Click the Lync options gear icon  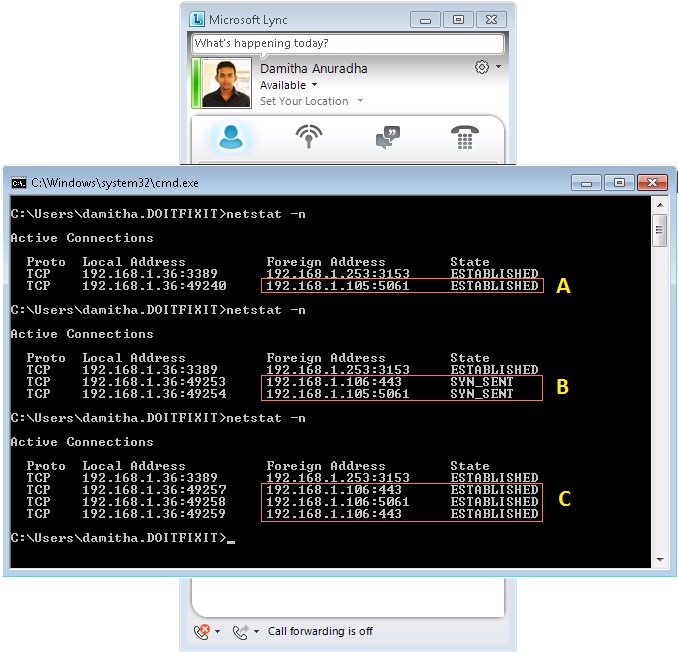(482, 67)
